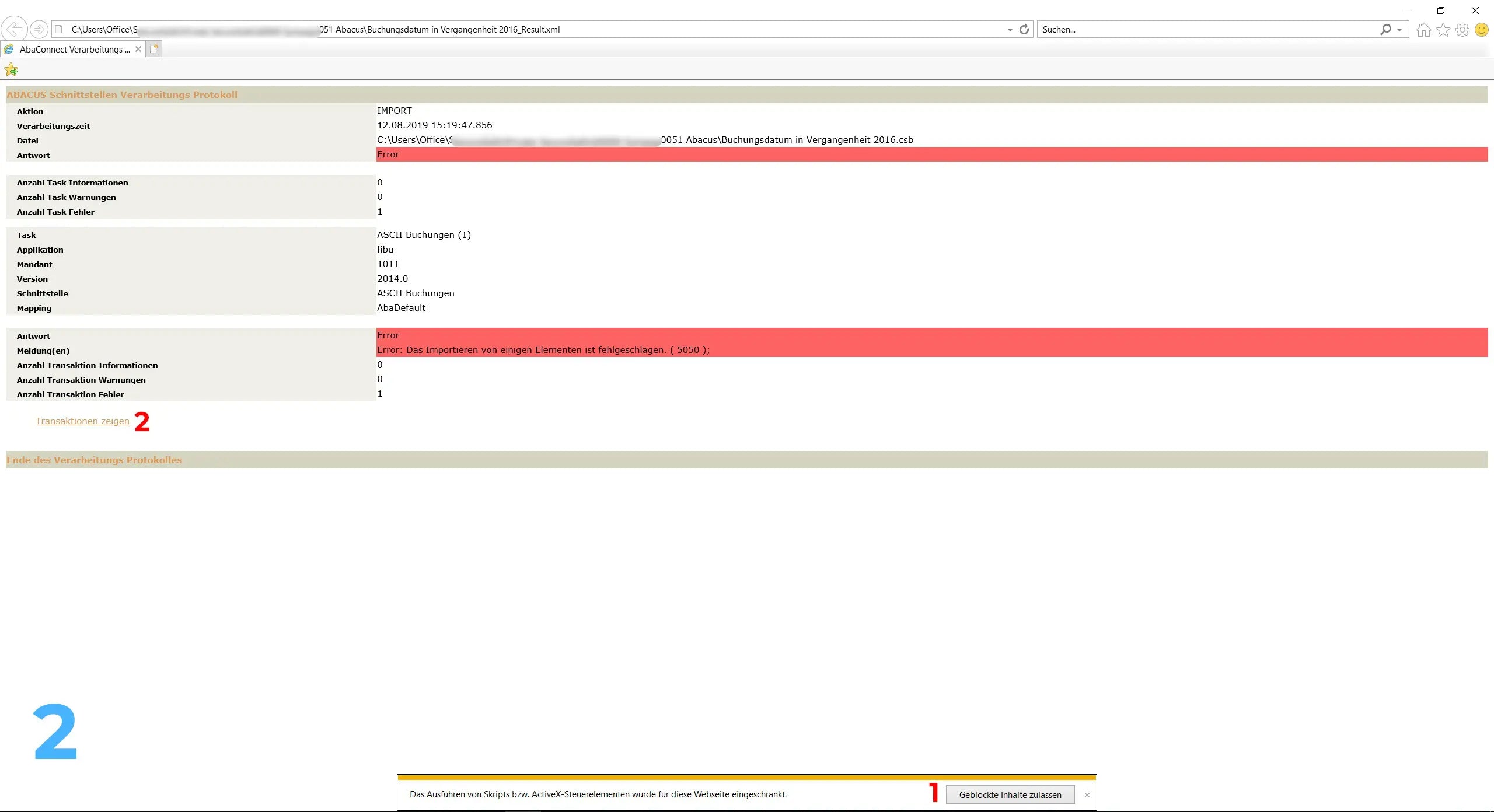
Task: Expand the address bar history dropdown
Action: pyautogui.click(x=1010, y=30)
